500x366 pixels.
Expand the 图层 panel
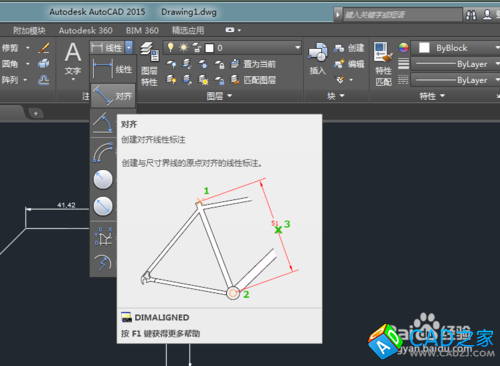tap(219, 96)
